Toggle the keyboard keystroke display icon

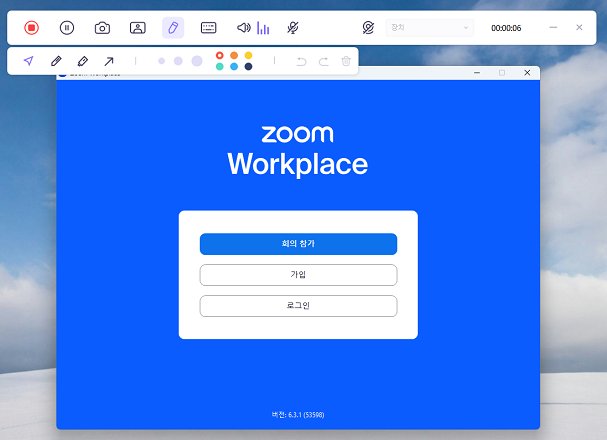(x=208, y=28)
